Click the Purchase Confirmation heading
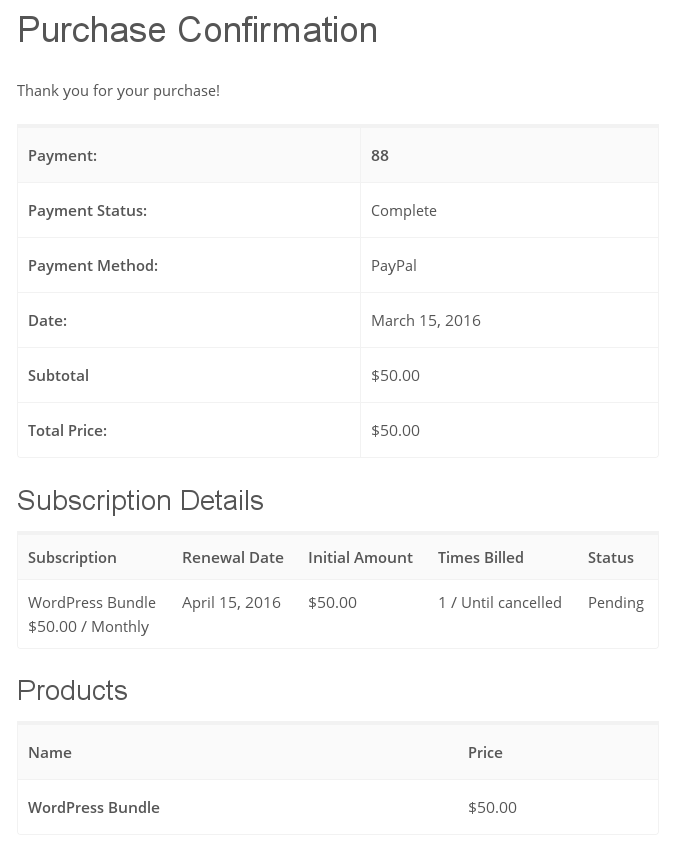The height and width of the screenshot is (844, 673). (x=197, y=30)
